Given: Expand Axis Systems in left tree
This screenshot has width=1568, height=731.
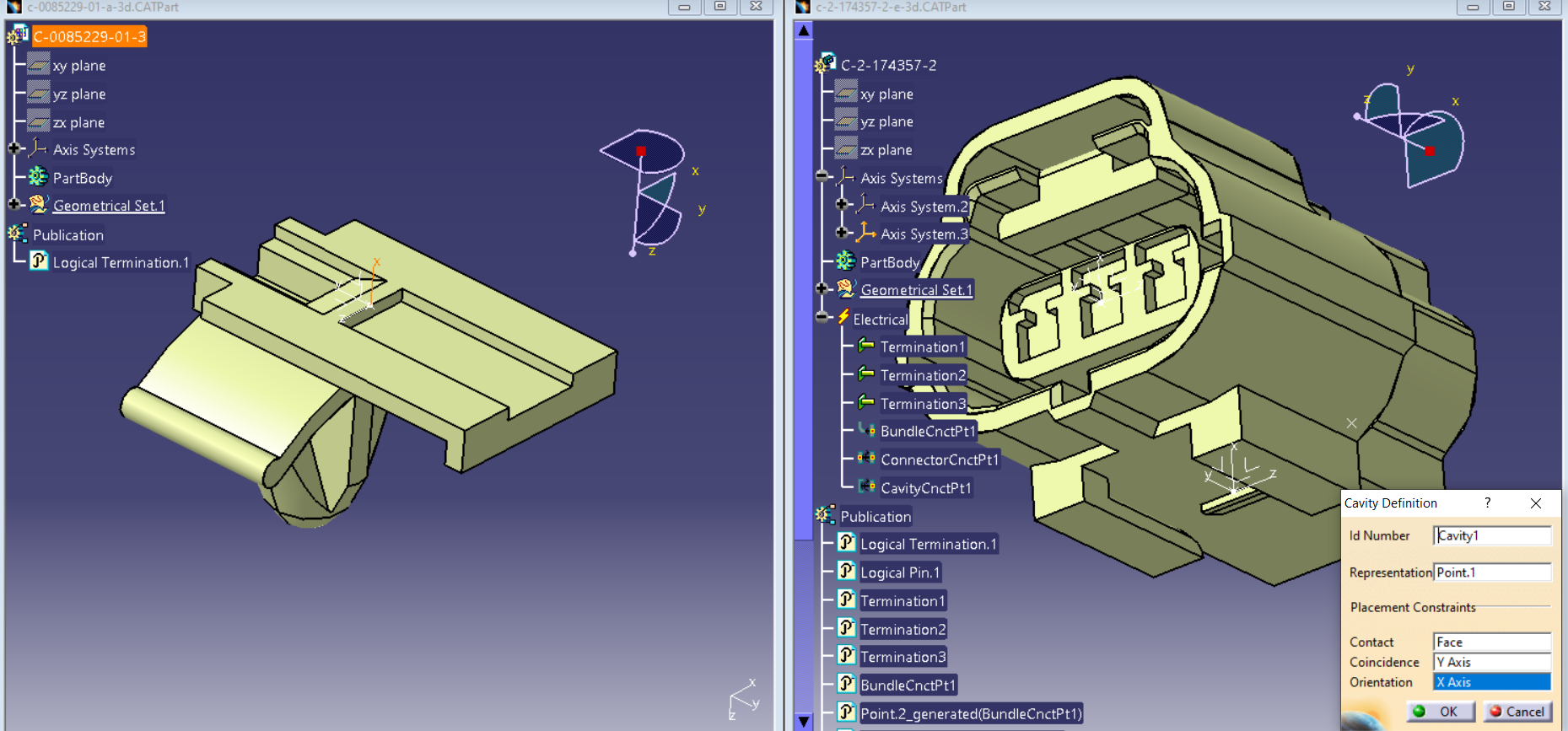Looking at the screenshot, I should point(14,148).
